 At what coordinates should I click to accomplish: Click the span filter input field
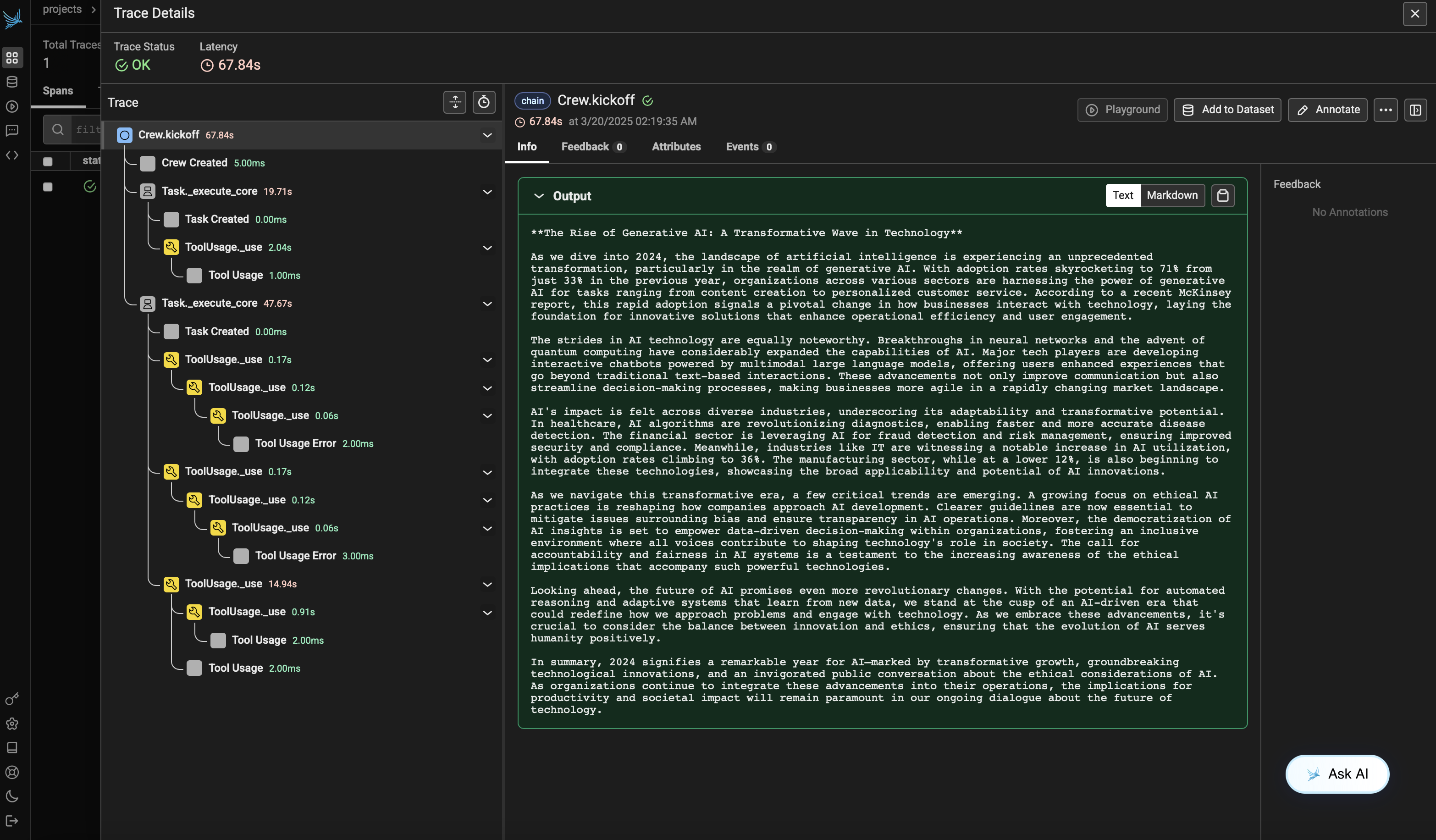pos(85,129)
